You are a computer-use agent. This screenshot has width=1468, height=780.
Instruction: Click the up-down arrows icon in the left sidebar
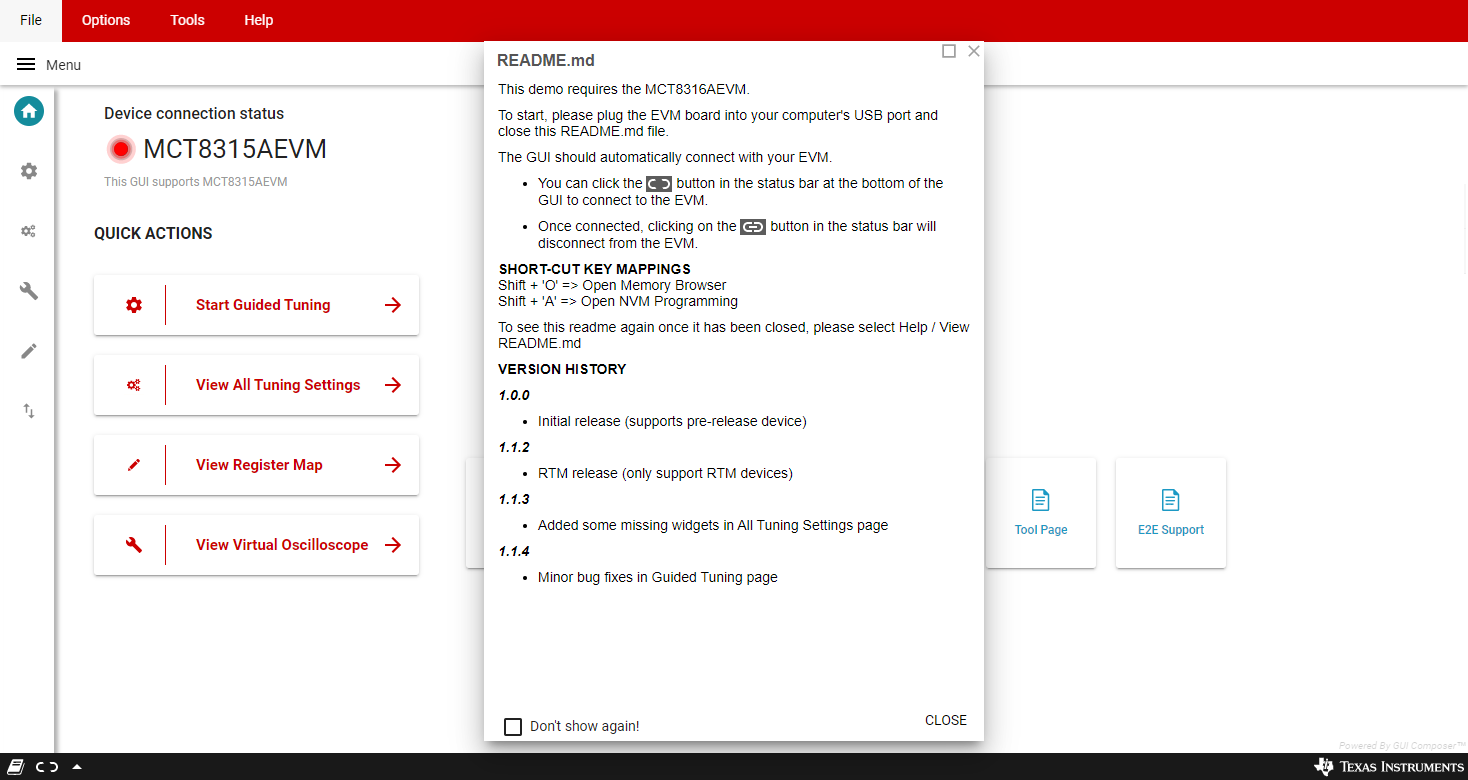[x=29, y=411]
